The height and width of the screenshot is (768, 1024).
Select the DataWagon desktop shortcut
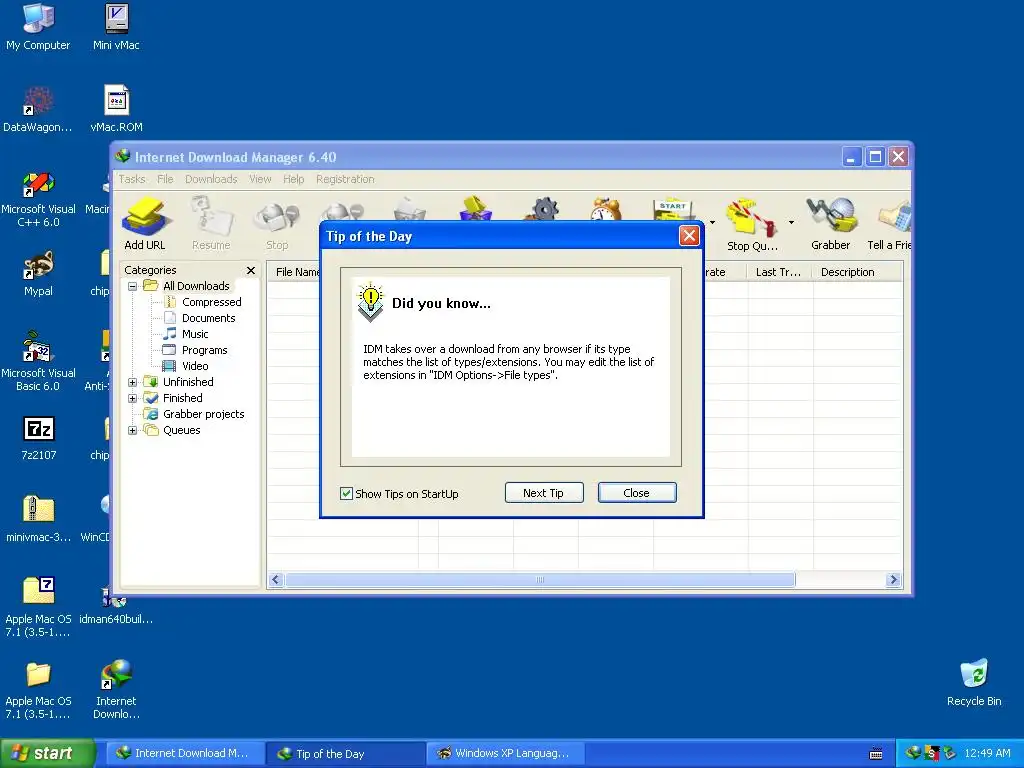38,109
